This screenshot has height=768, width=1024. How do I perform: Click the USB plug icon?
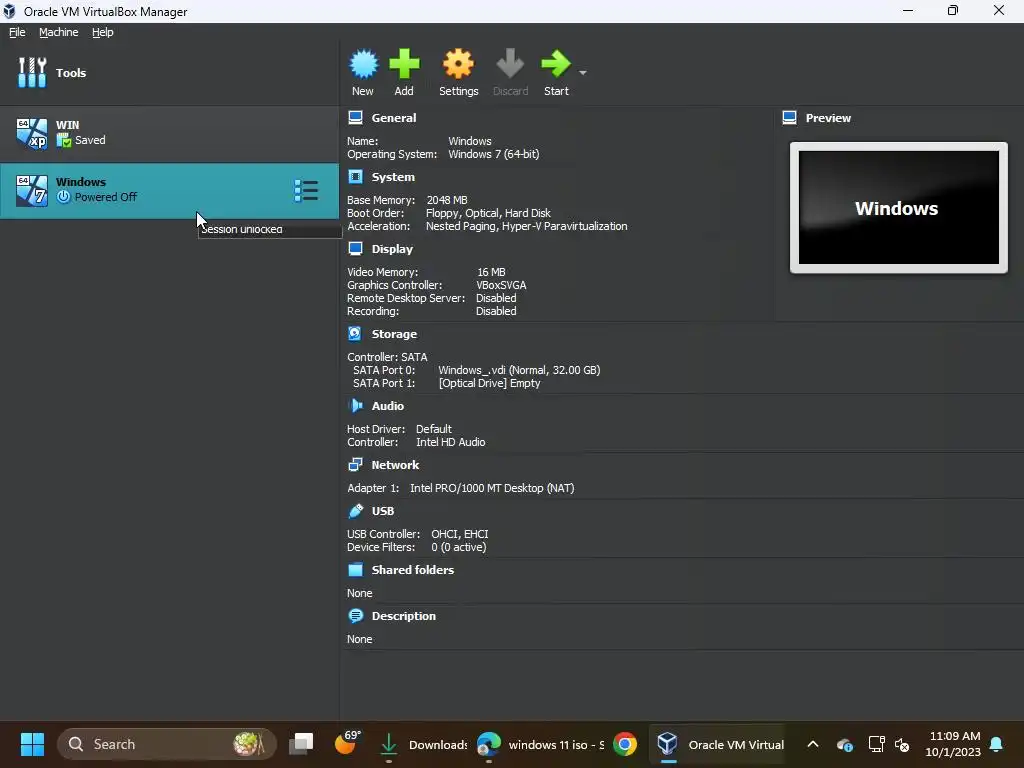point(355,511)
